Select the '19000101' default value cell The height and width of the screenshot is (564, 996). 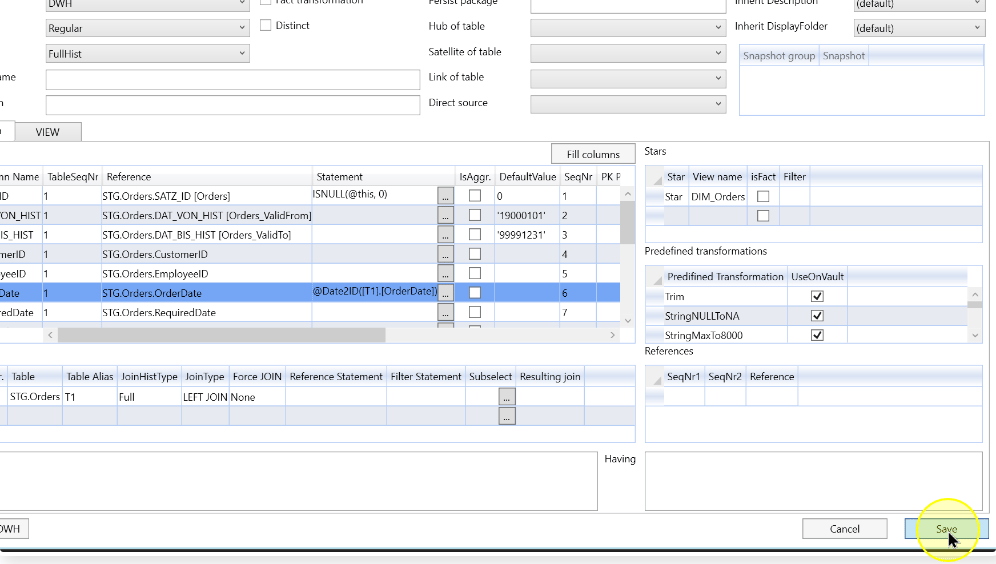coord(527,216)
